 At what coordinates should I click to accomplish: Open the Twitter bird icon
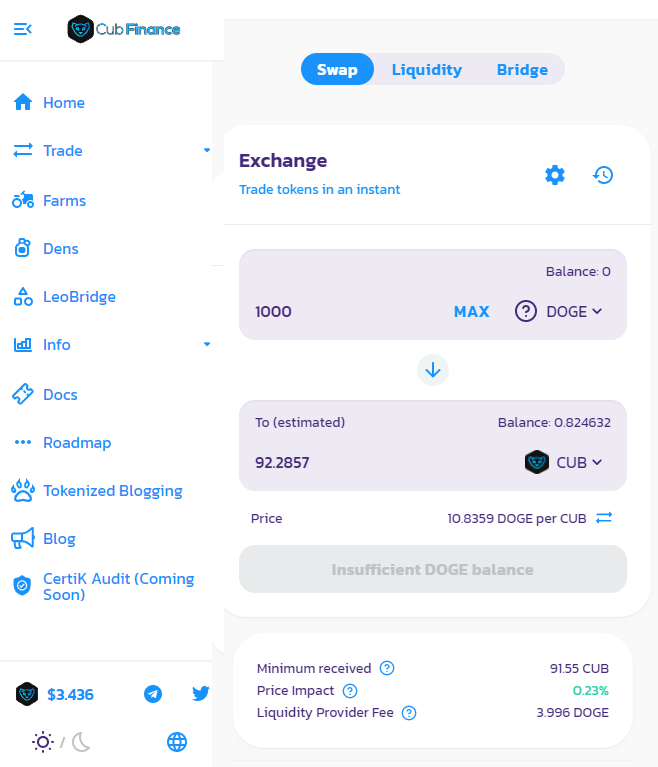pyautogui.click(x=201, y=694)
